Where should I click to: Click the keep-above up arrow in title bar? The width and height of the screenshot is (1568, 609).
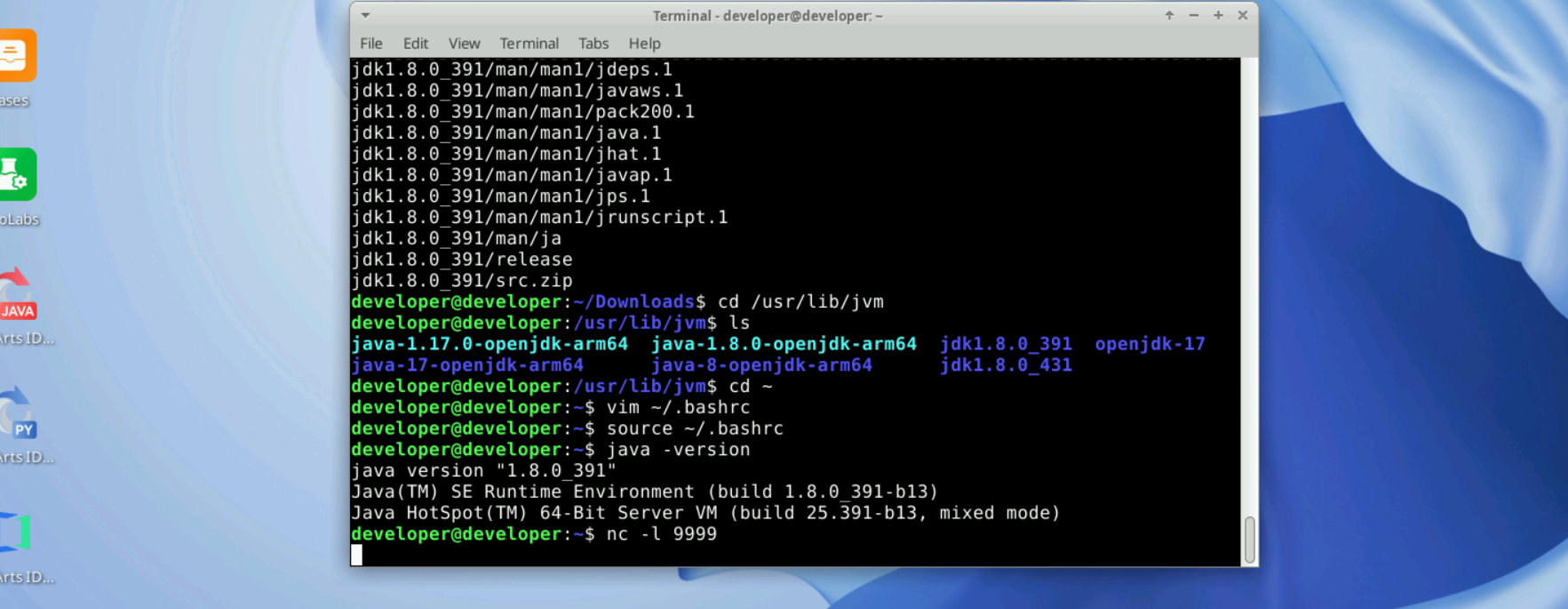click(x=1169, y=15)
